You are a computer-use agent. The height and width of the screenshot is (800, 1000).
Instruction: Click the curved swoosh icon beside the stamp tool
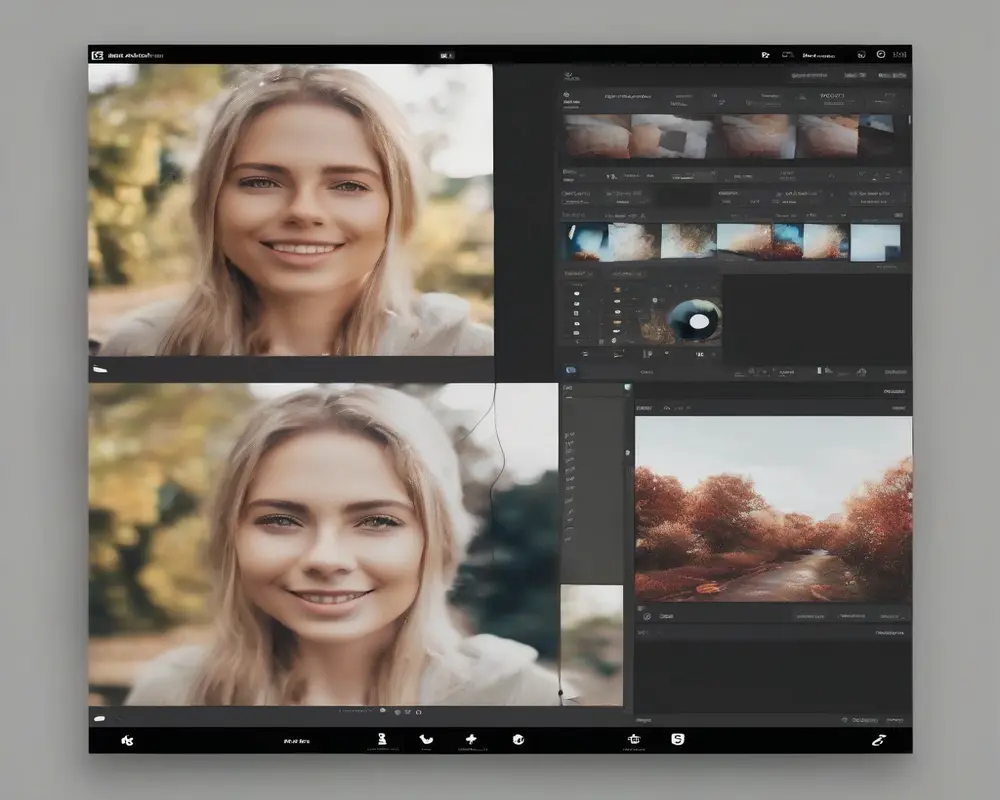pos(426,739)
